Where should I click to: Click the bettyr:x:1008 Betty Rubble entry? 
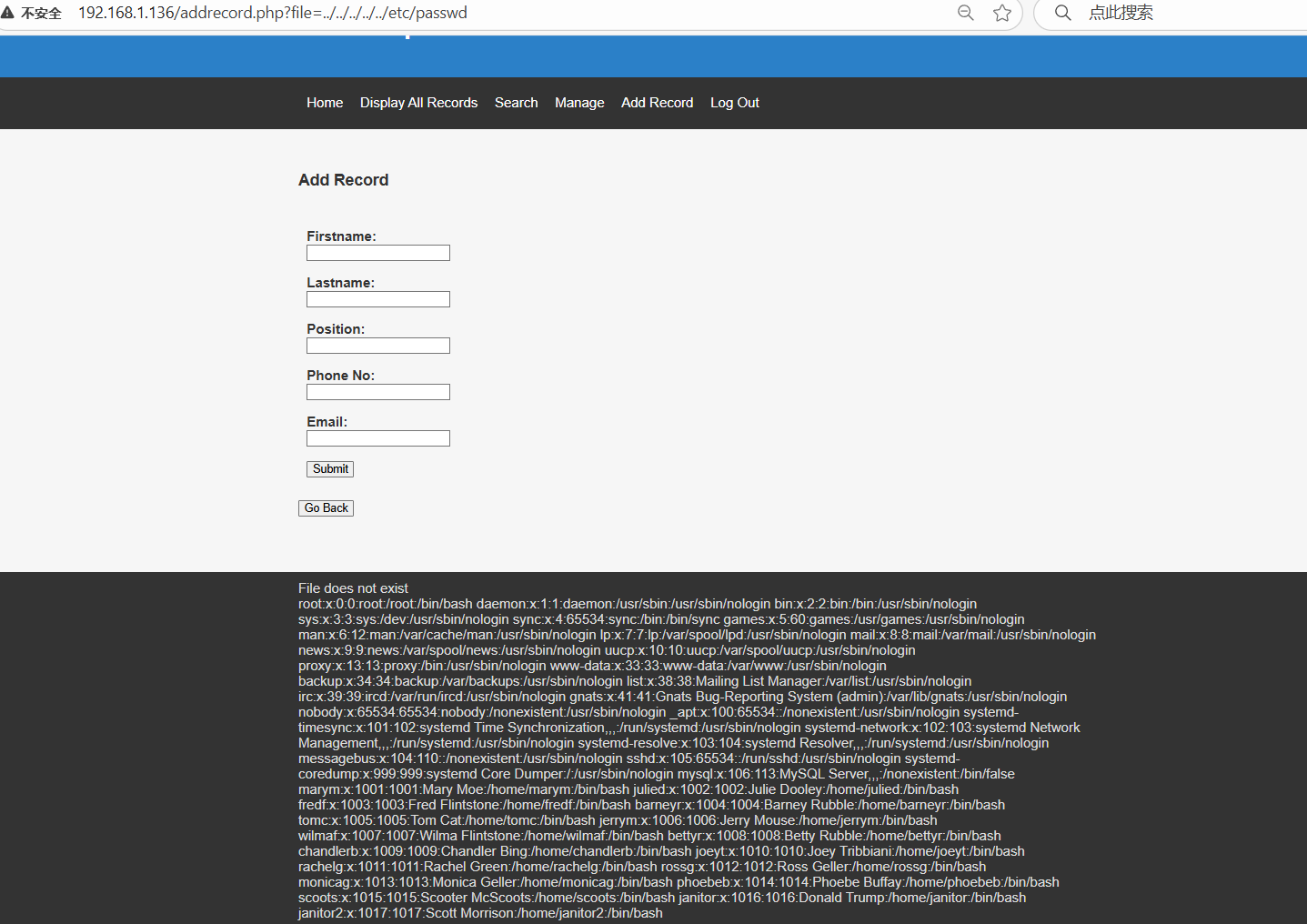834,836
